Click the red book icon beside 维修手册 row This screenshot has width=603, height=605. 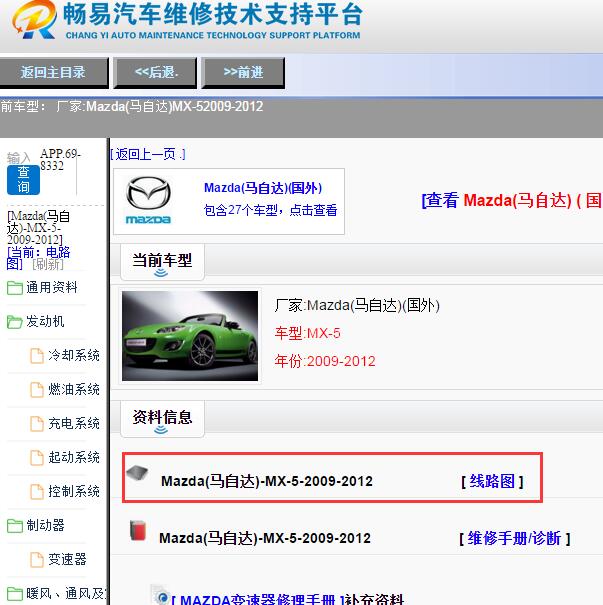pyautogui.click(x=138, y=530)
